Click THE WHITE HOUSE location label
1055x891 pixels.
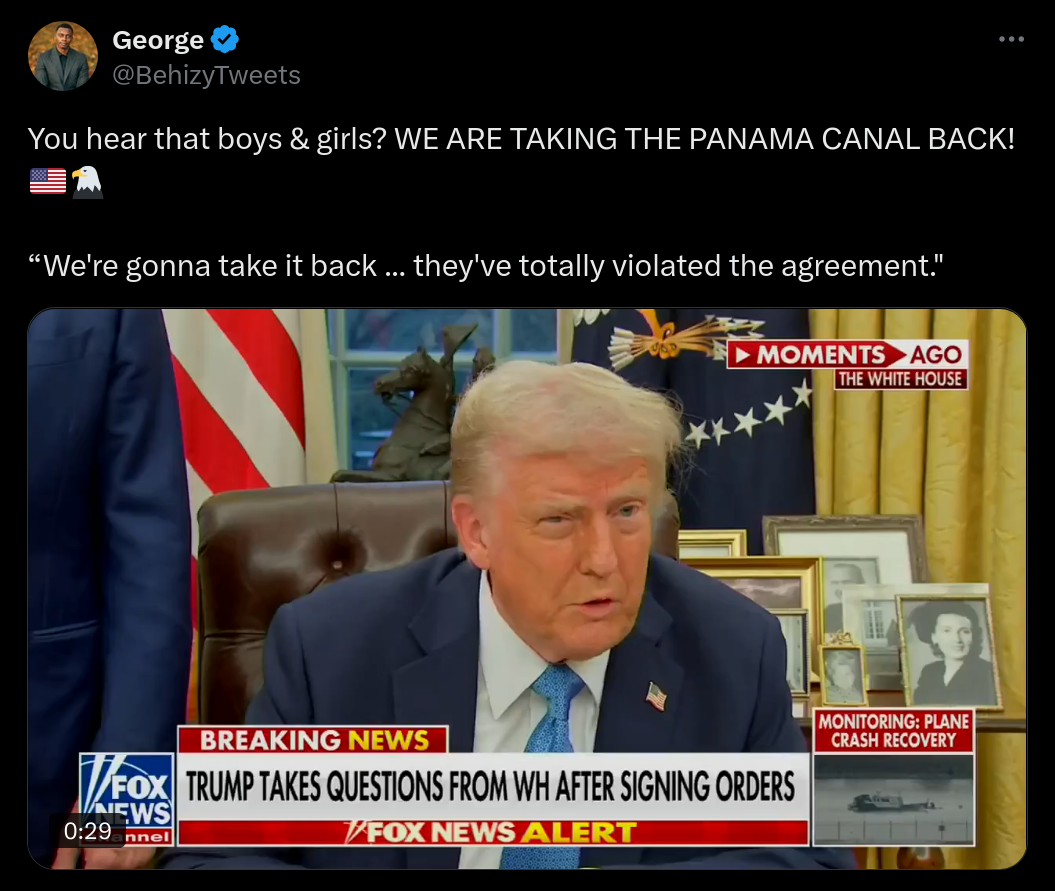[900, 379]
